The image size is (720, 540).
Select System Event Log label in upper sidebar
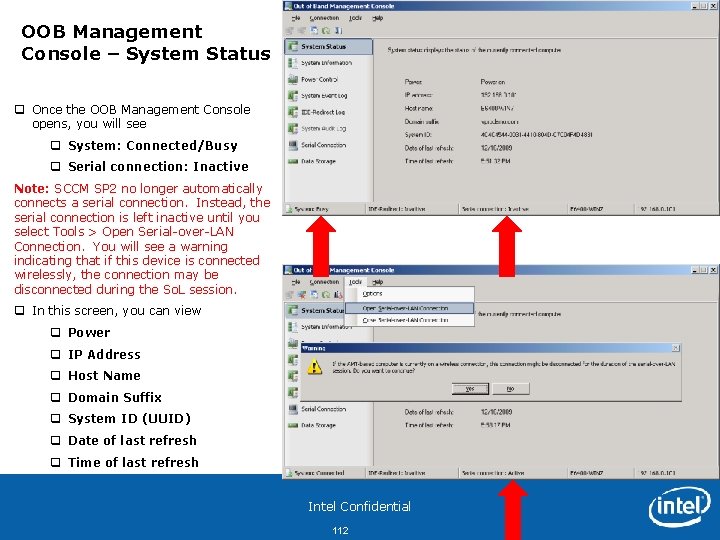(x=324, y=96)
